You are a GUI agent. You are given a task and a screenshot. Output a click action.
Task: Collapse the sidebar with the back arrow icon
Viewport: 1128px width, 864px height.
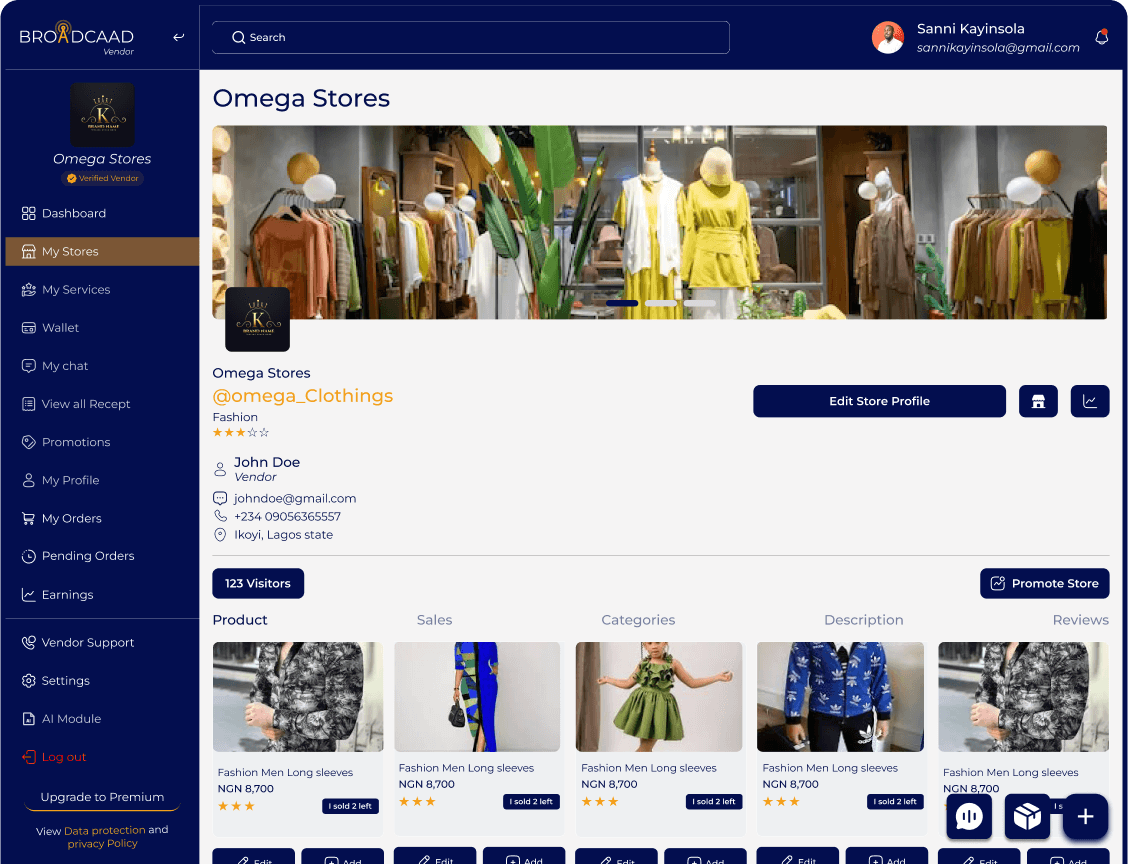click(x=179, y=36)
